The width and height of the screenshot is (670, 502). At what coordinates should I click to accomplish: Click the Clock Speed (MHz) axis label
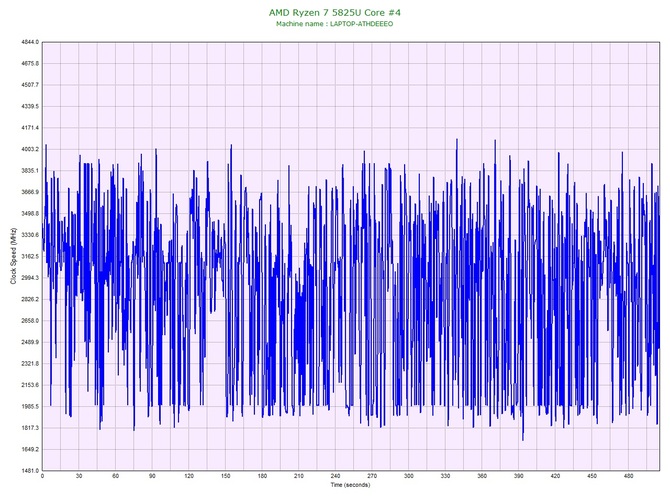(13, 256)
